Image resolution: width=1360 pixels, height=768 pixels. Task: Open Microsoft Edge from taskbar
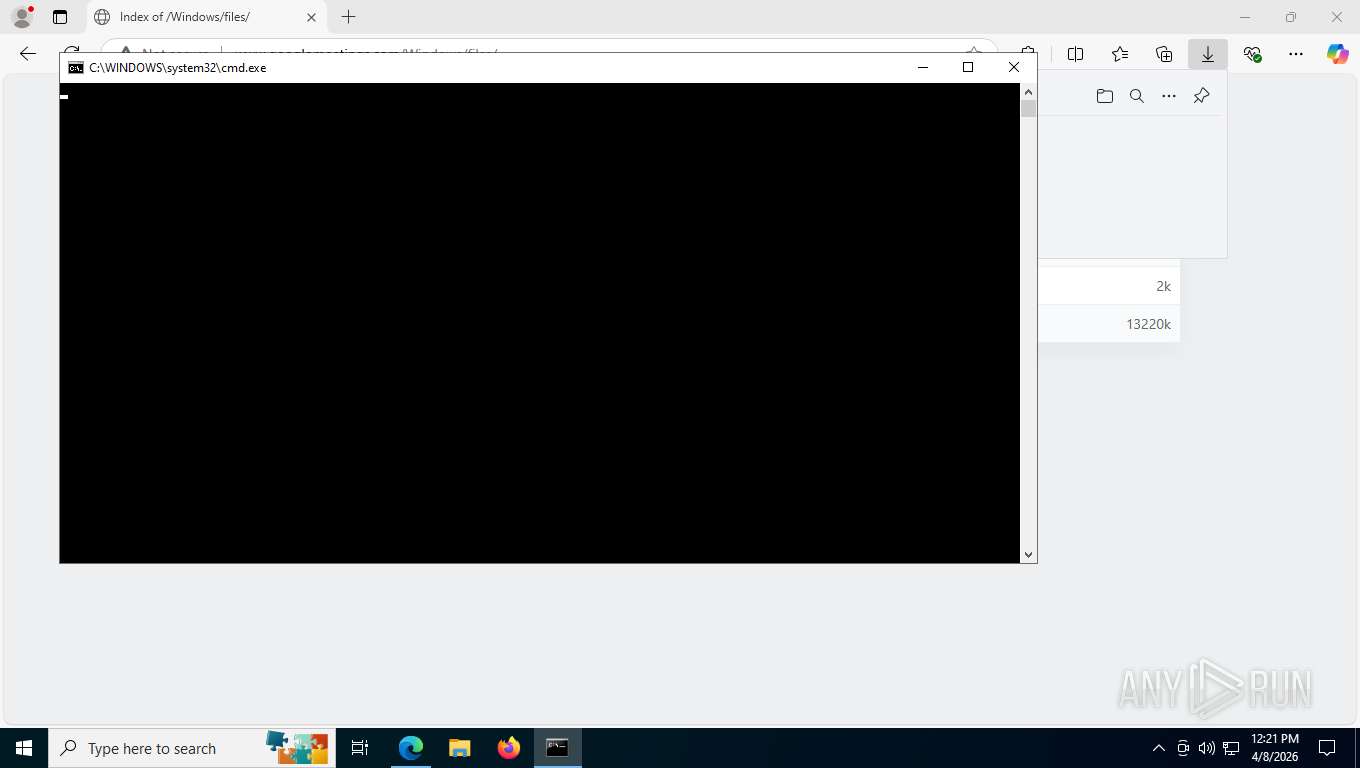(411, 748)
